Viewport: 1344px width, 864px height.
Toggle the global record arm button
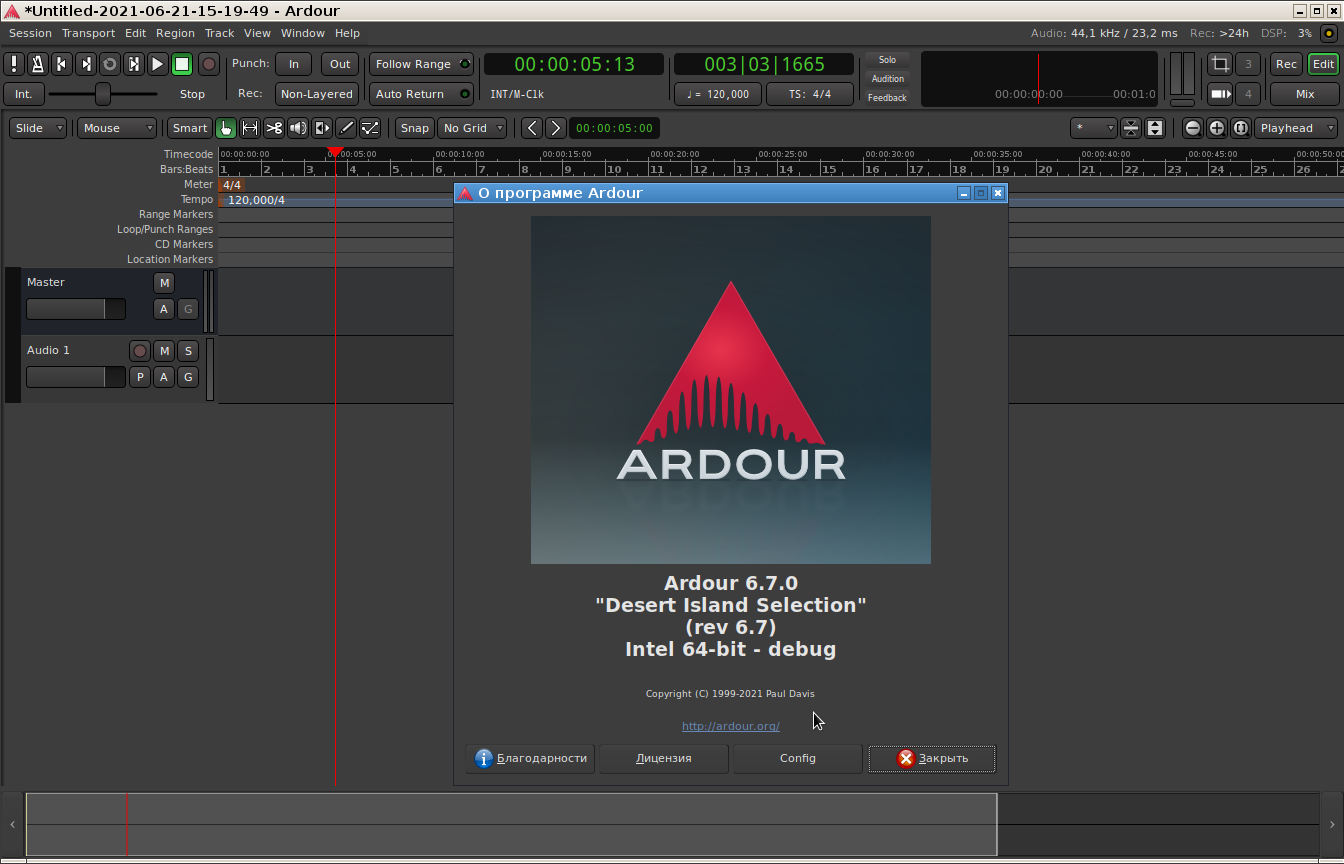209,64
